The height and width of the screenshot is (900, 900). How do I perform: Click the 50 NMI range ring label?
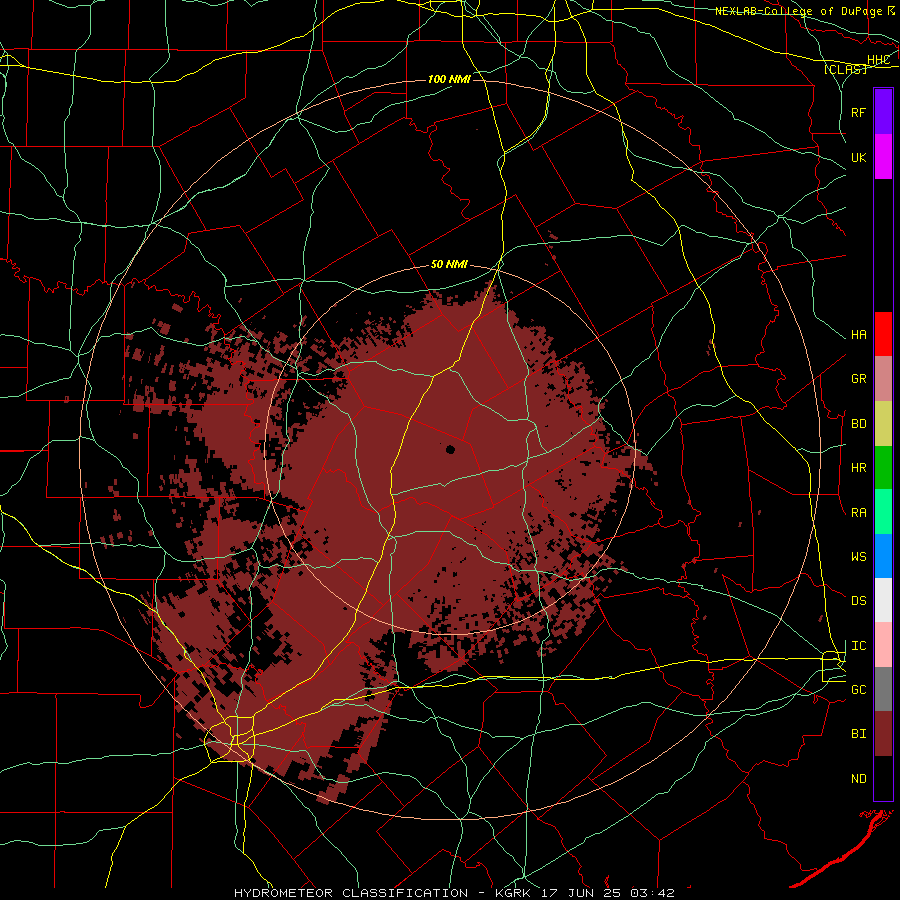449,265
